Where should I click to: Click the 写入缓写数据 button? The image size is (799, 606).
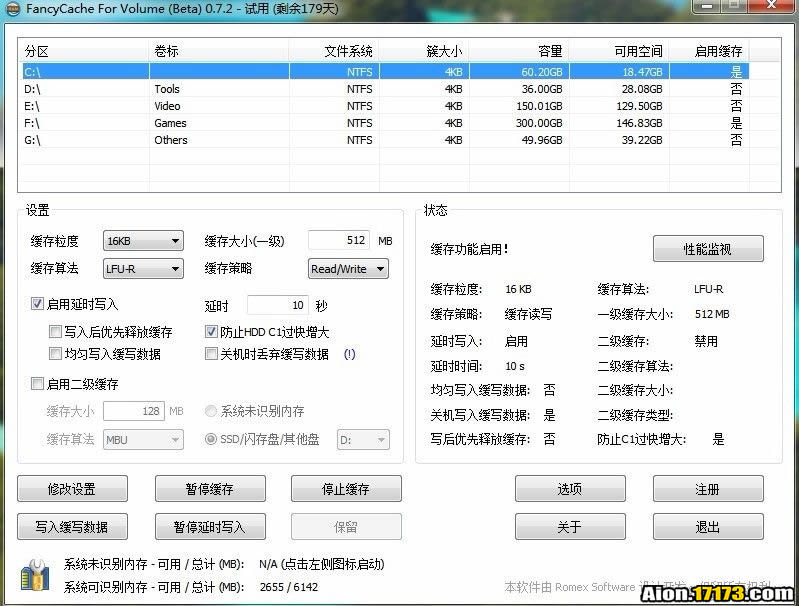coord(72,526)
